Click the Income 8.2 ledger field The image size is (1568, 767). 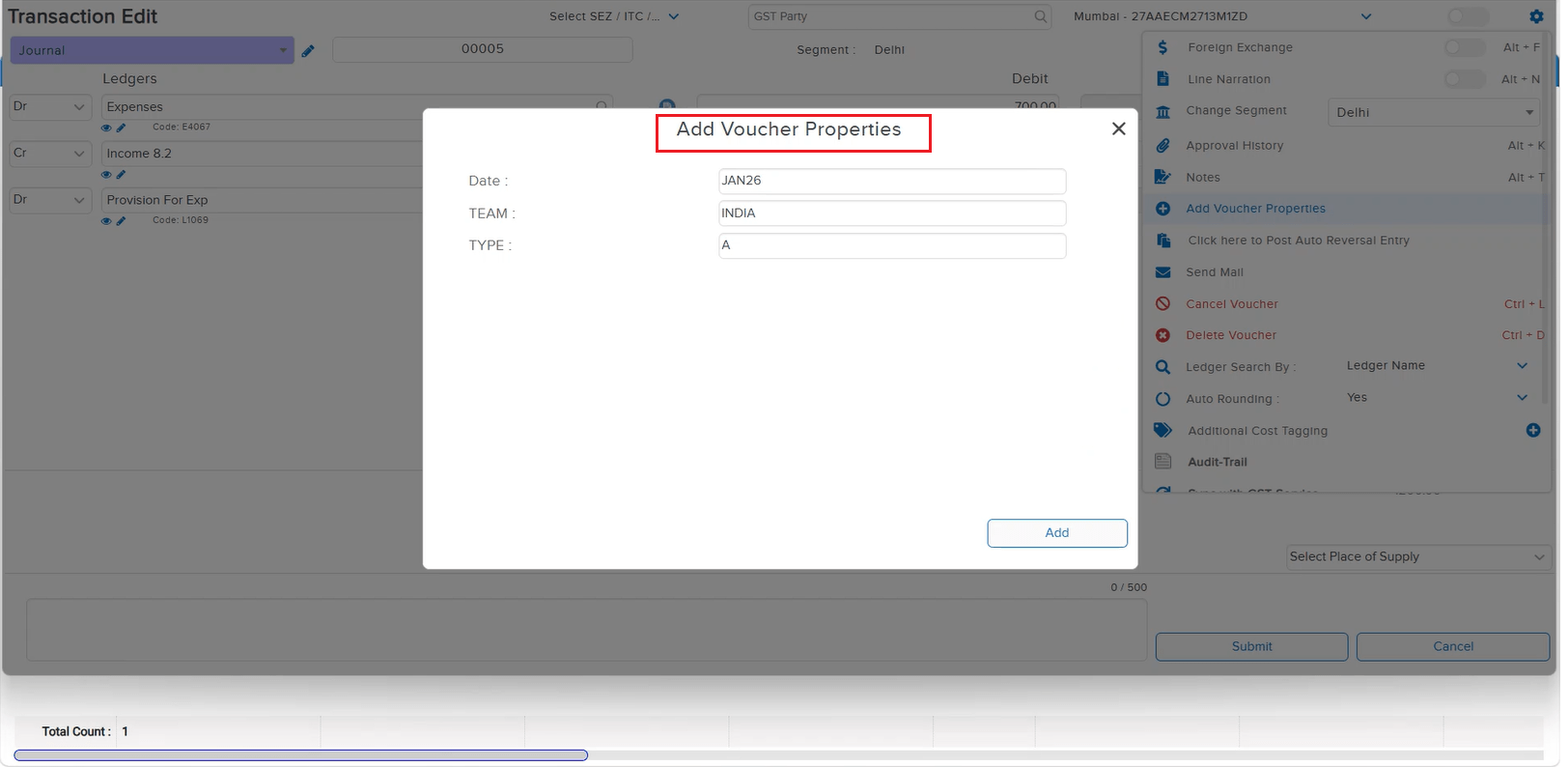262,154
